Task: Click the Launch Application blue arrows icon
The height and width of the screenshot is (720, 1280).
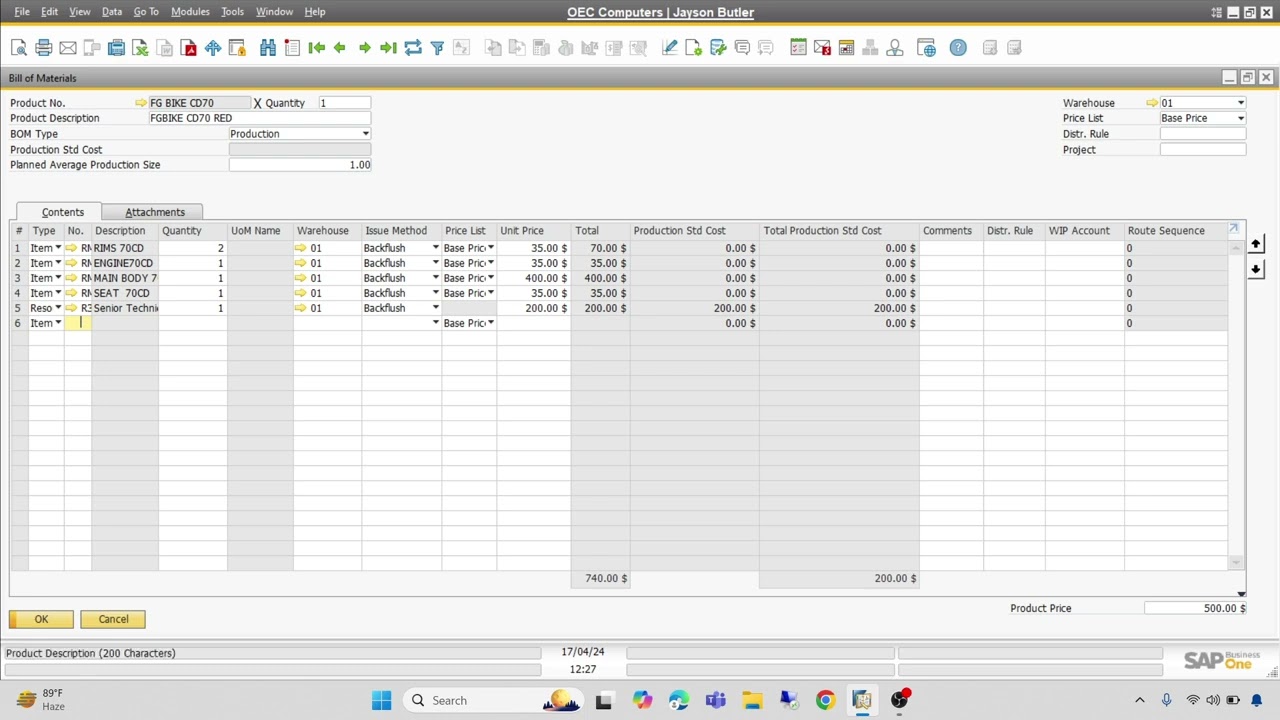Action: [213, 48]
